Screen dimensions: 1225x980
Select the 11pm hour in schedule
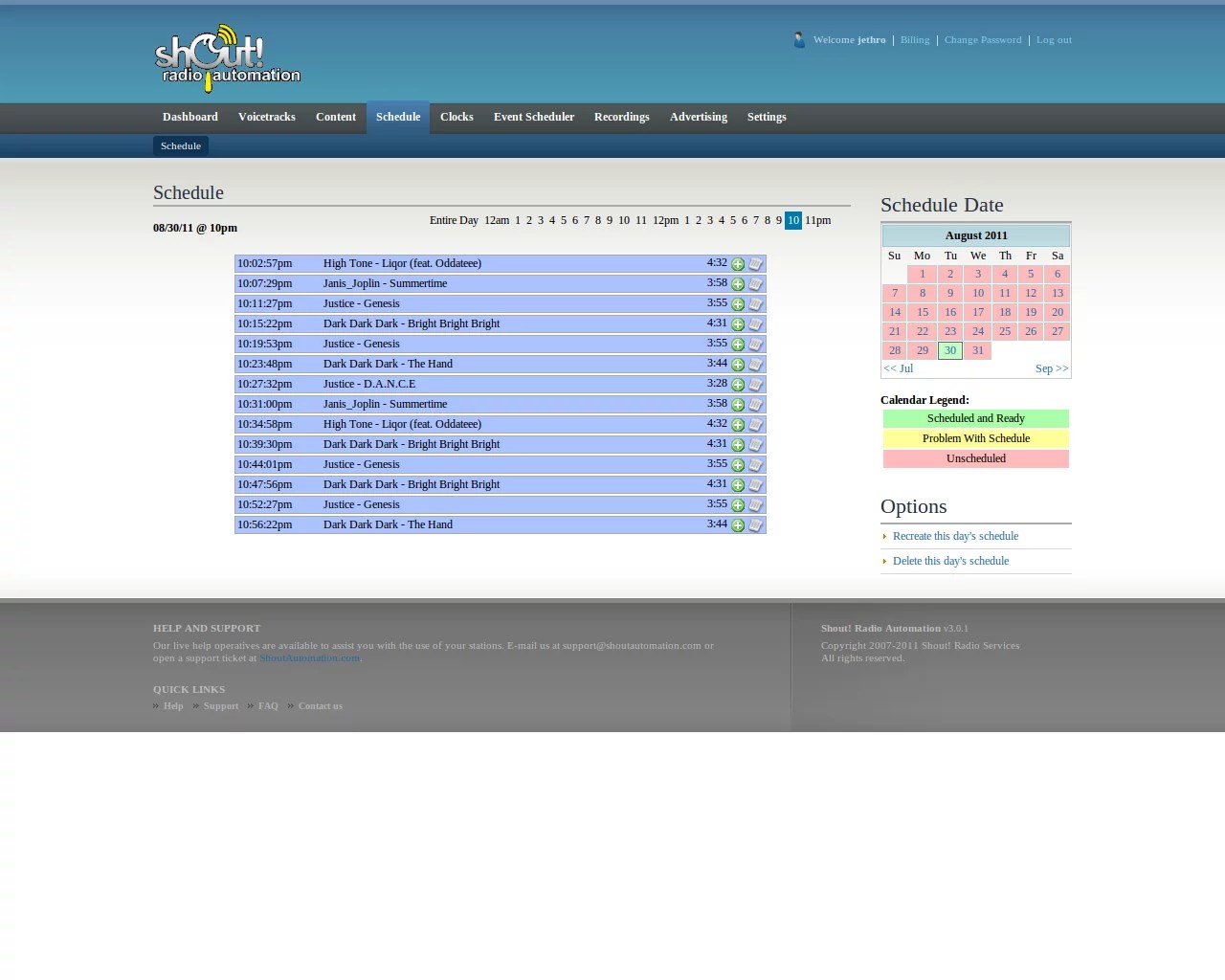817,220
